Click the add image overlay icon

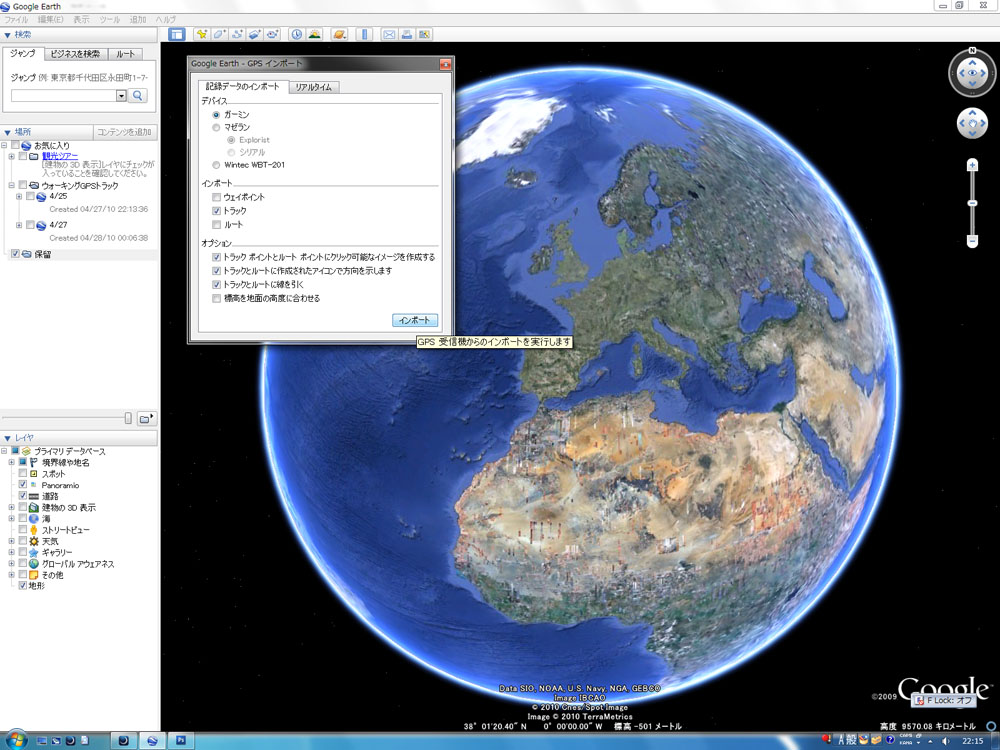(x=254, y=34)
